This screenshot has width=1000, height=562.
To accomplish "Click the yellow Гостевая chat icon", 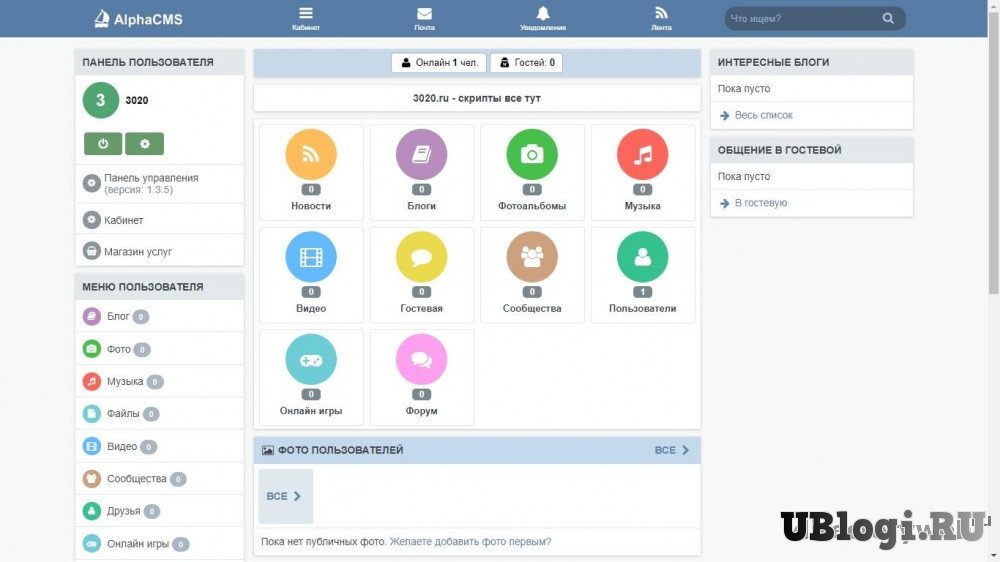I will (421, 258).
